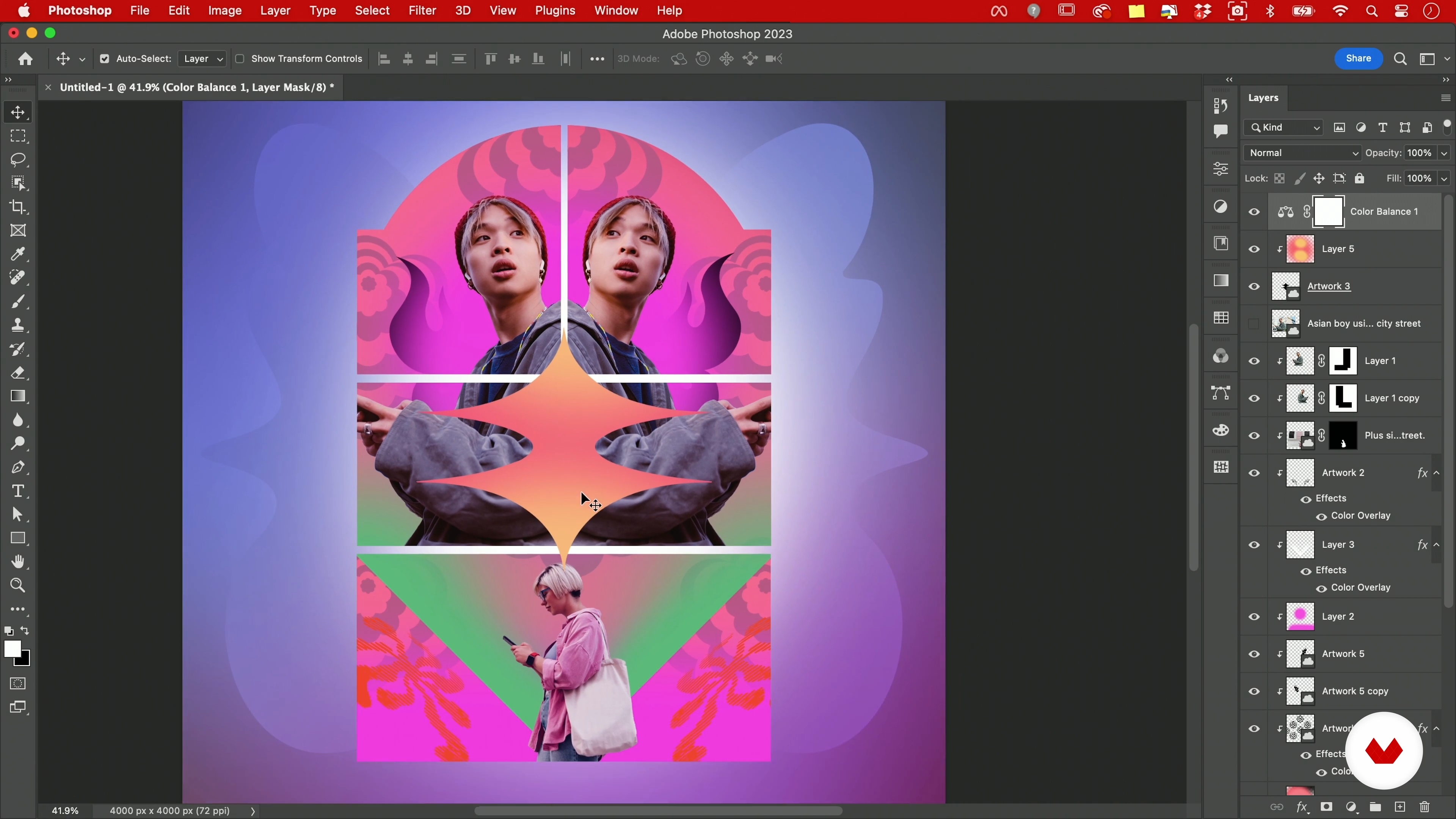
Task: Select the Spot Healing Brush tool
Action: [18, 278]
